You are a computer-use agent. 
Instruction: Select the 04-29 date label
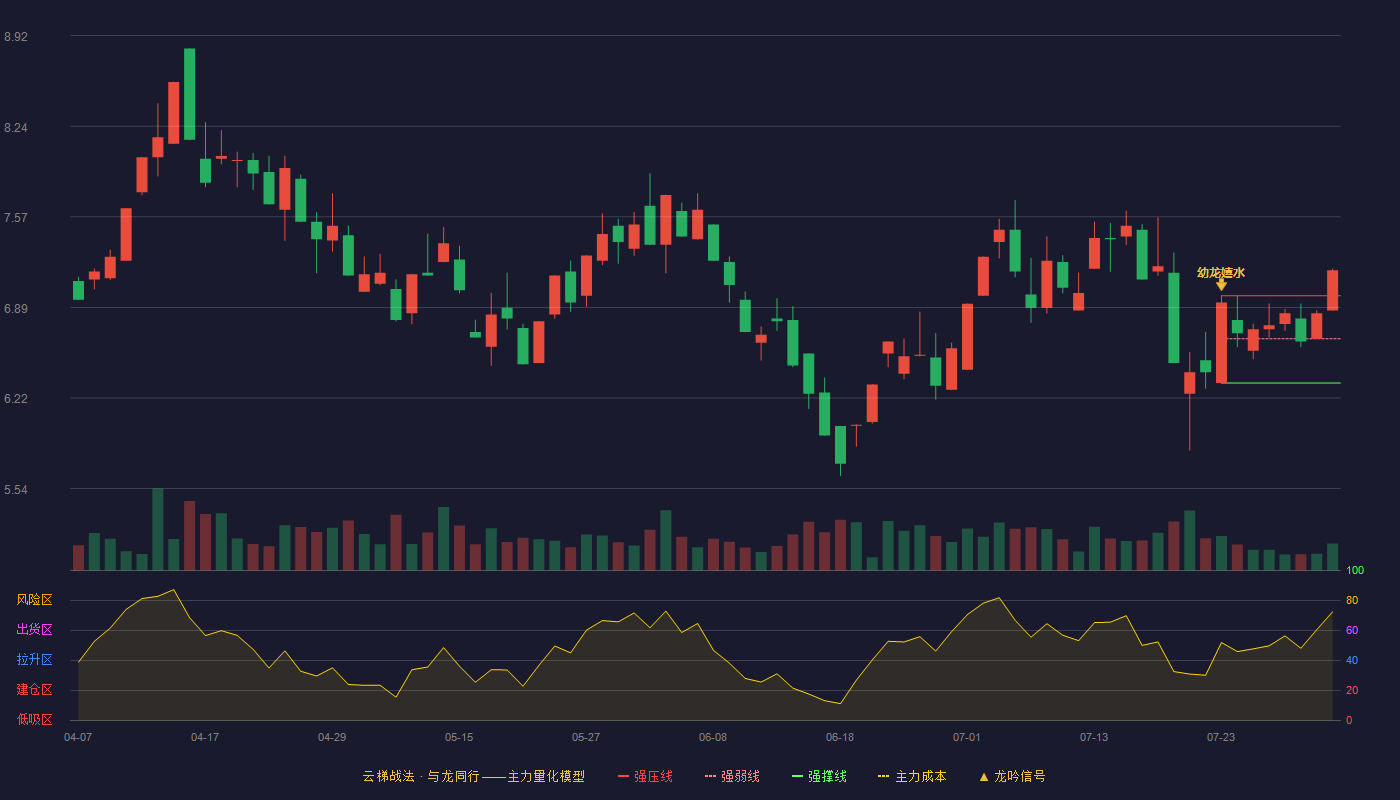click(332, 737)
